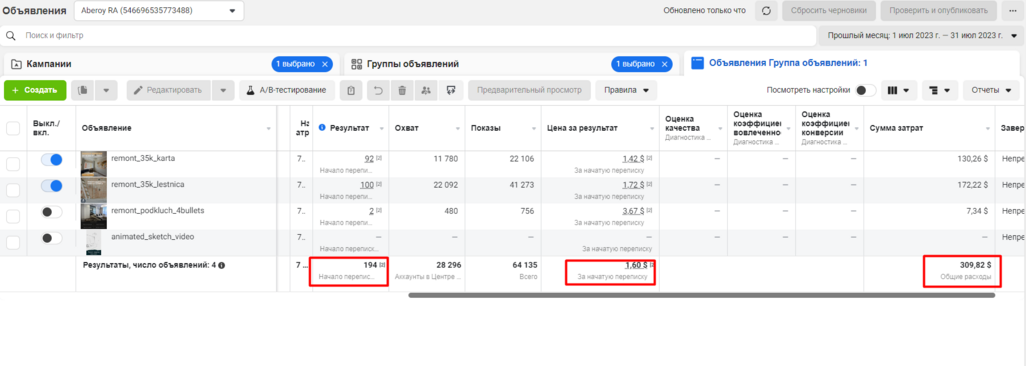Open the three-dot more options menu
This screenshot has height=366, width=1026.
pos(1013,10)
